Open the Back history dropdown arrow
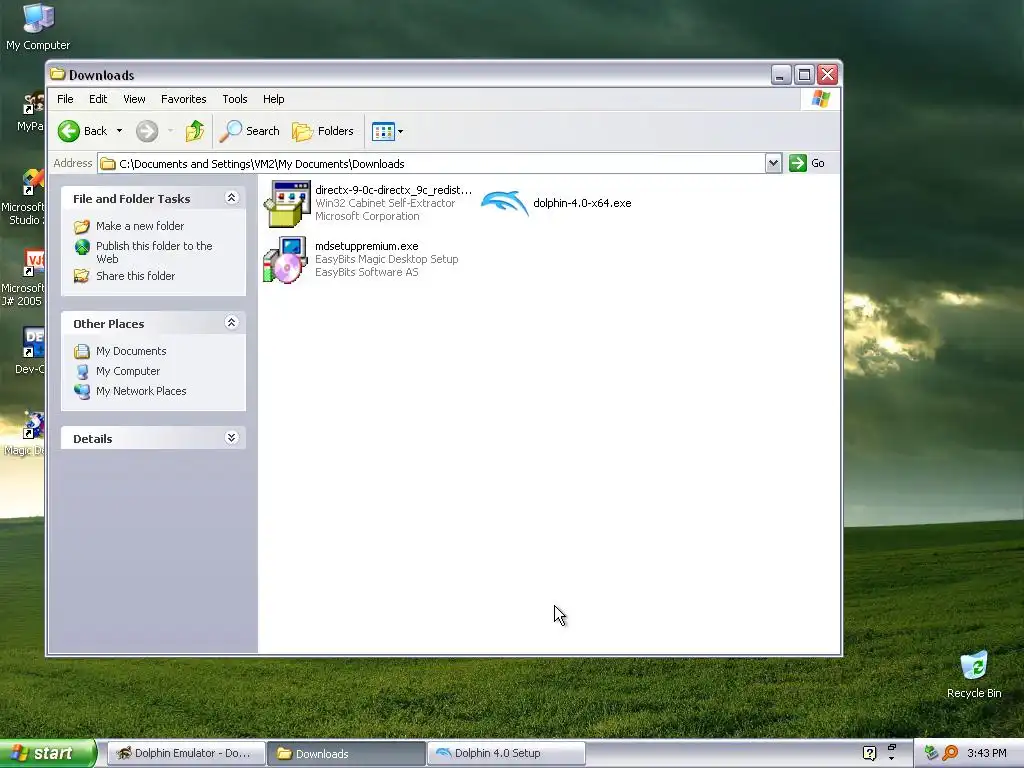 click(120, 131)
